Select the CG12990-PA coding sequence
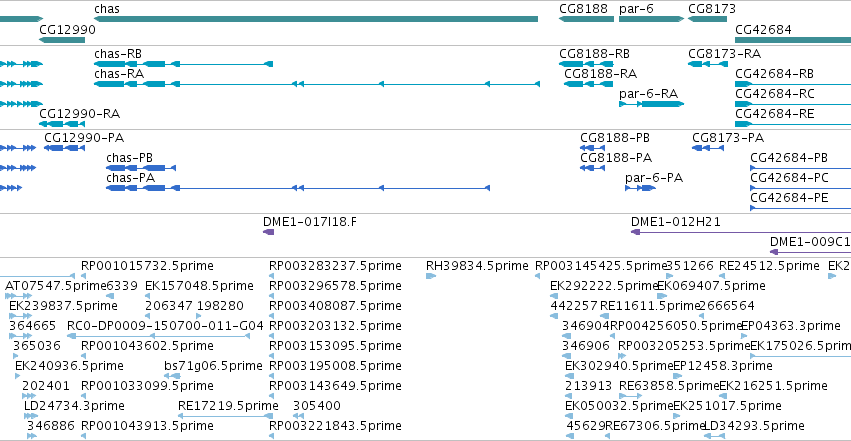This screenshot has height=441, width=851. point(64,148)
